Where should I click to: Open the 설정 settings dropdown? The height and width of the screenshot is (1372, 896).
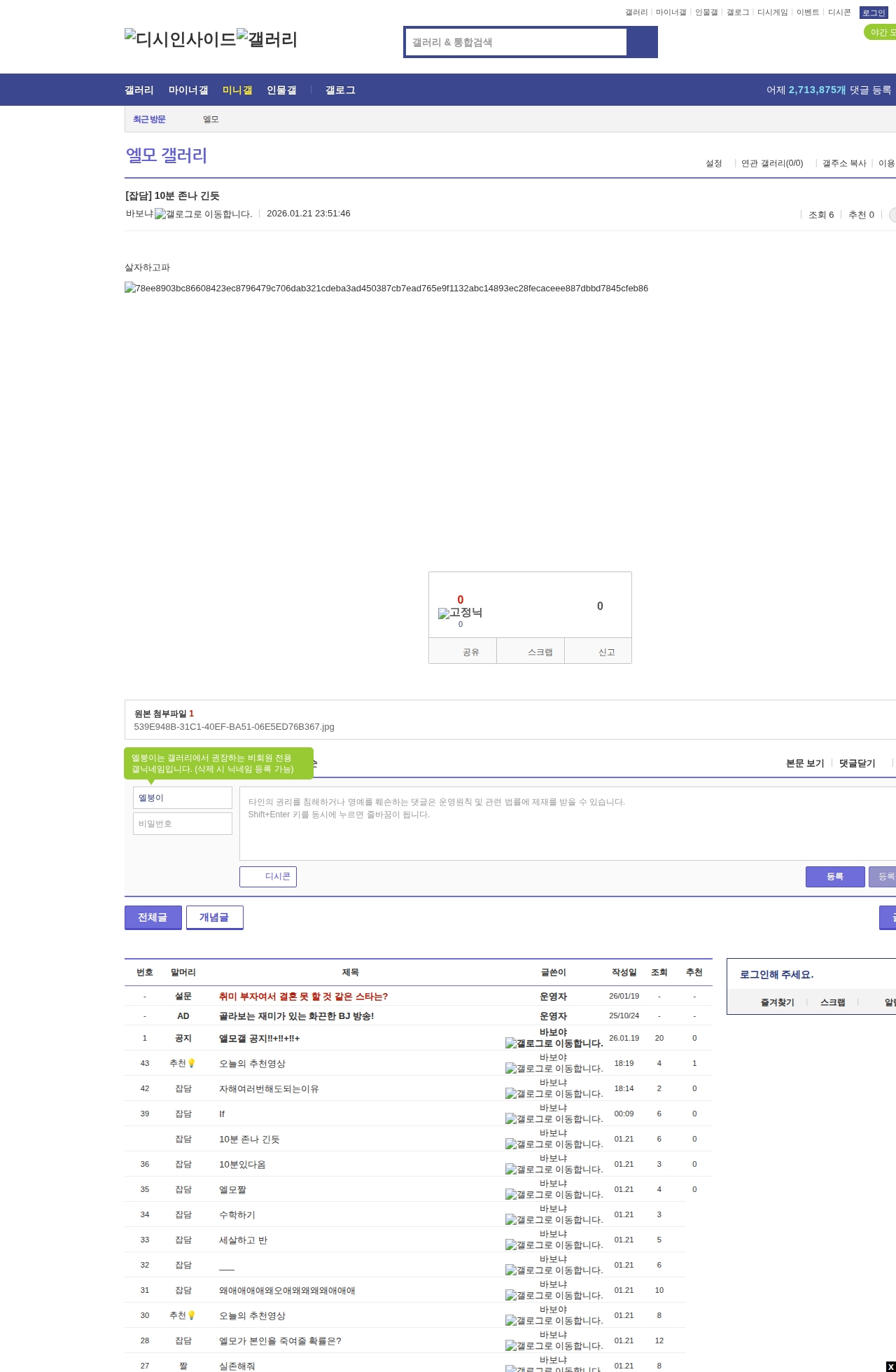tap(713, 163)
